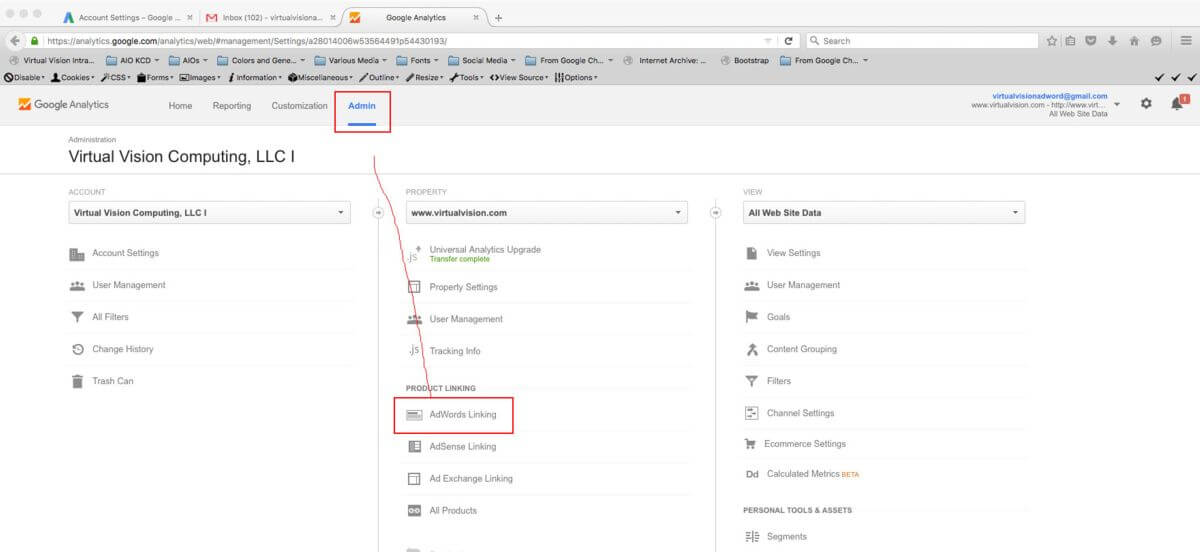This screenshot has height=552, width=1200.
Task: Click the Ecommerce Settings cart icon
Action: tap(750, 444)
